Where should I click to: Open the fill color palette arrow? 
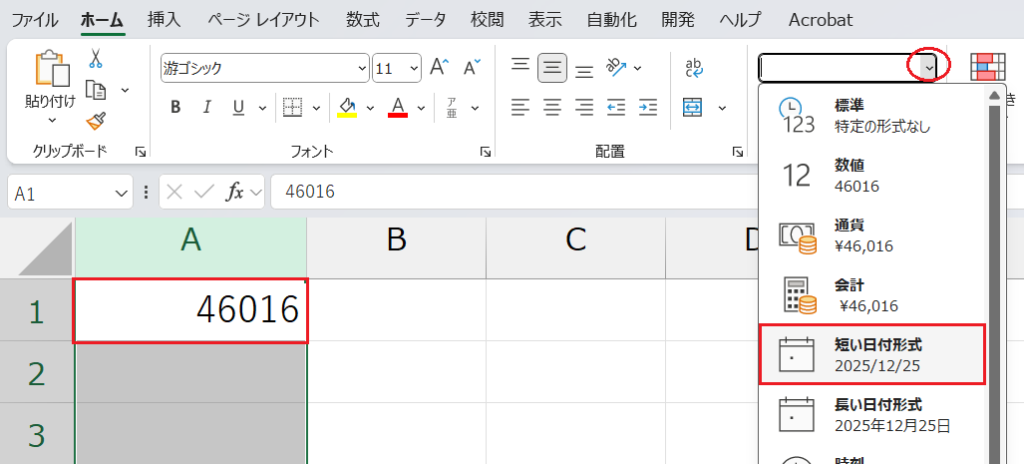tap(370, 108)
